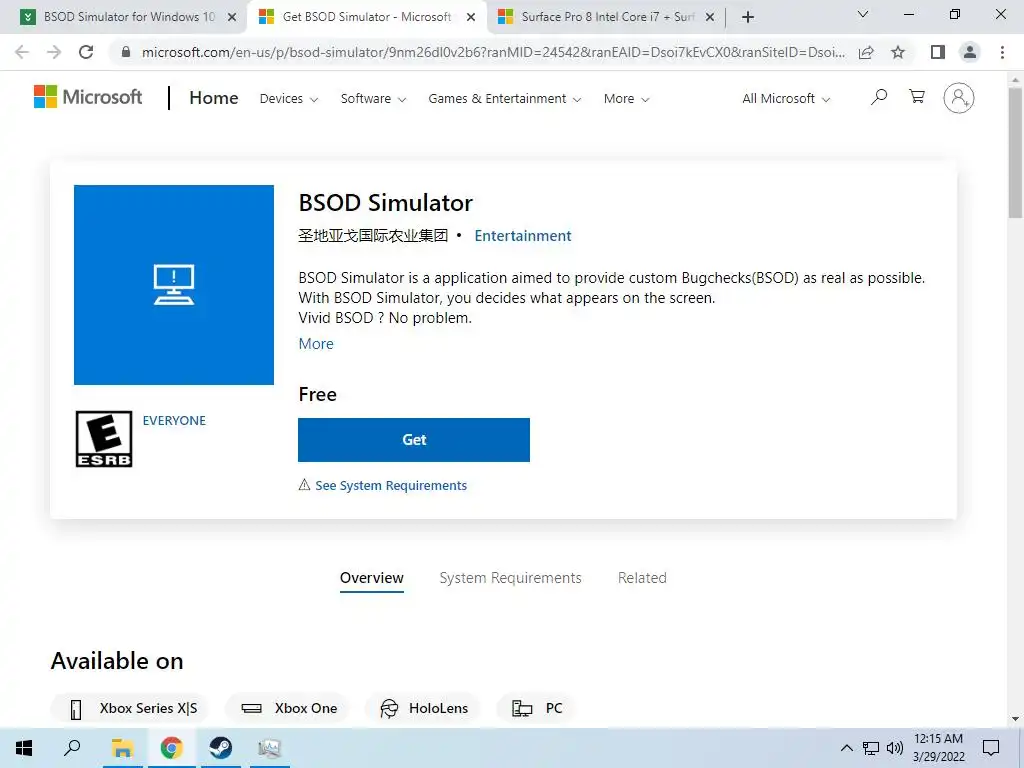Open the tab search chevron in the title bar
Screen dimensions: 1024x768
863,14
